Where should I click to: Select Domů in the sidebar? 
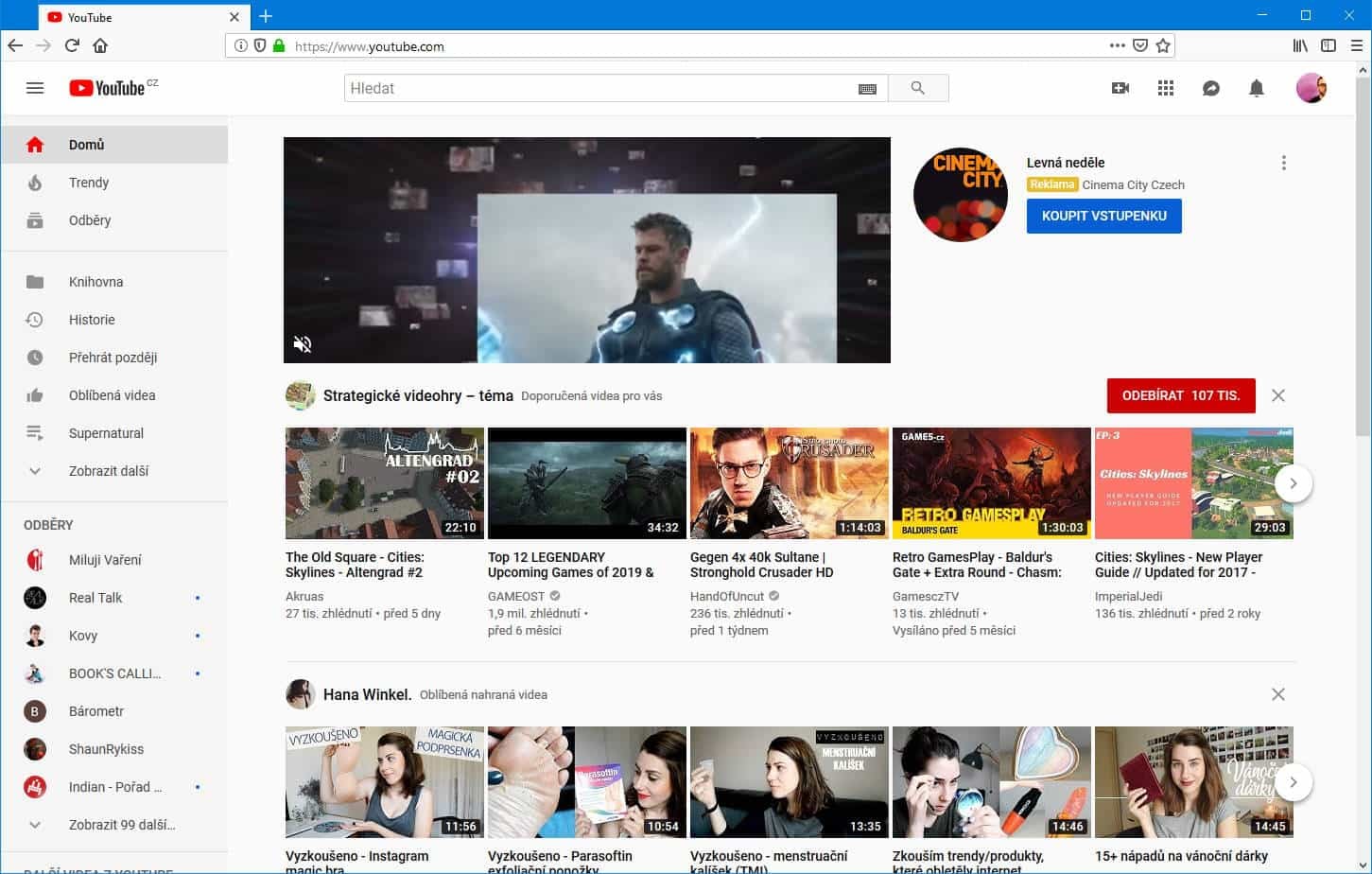coord(114,145)
